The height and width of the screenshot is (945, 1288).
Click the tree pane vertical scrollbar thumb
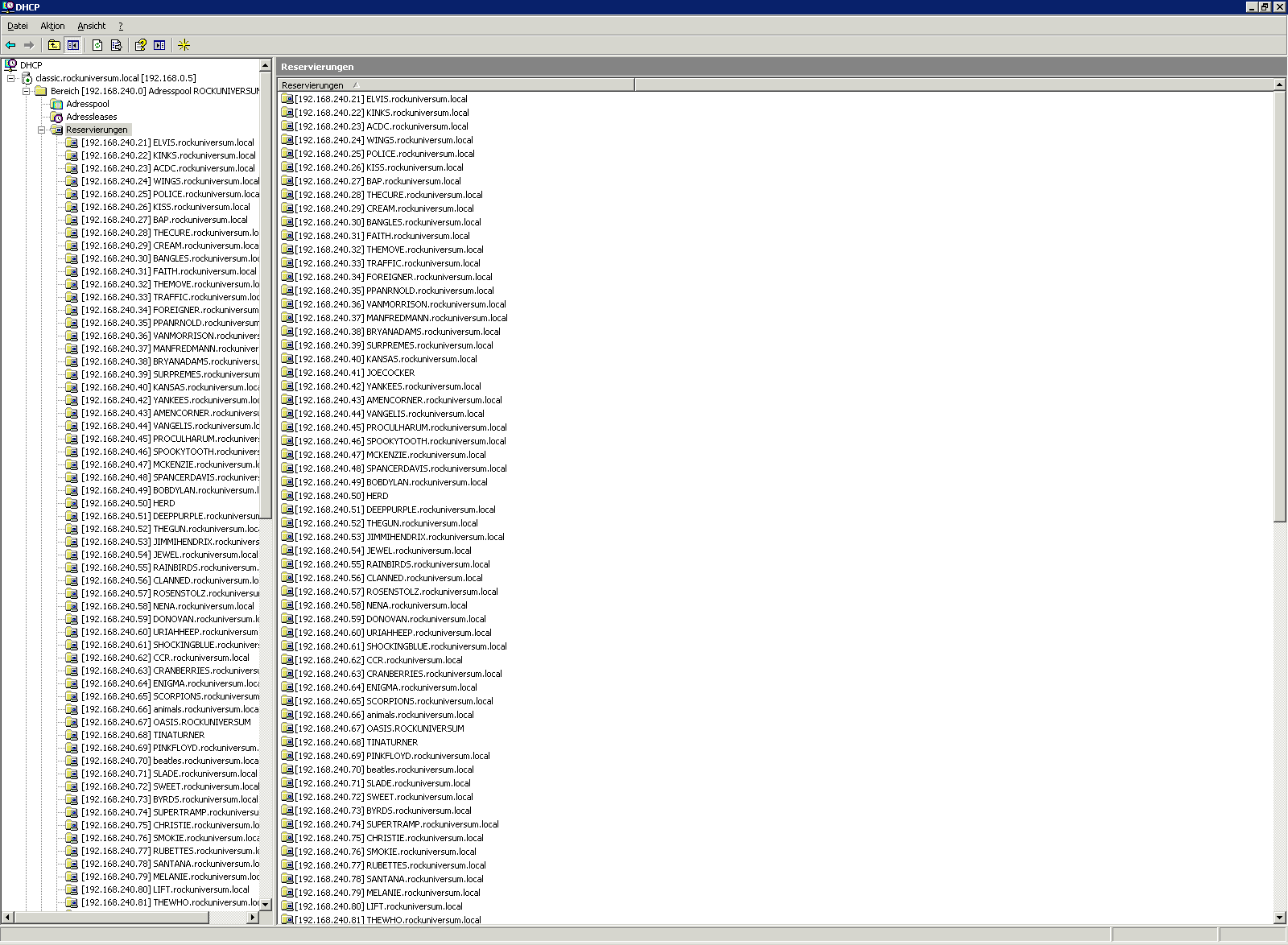(x=266, y=295)
